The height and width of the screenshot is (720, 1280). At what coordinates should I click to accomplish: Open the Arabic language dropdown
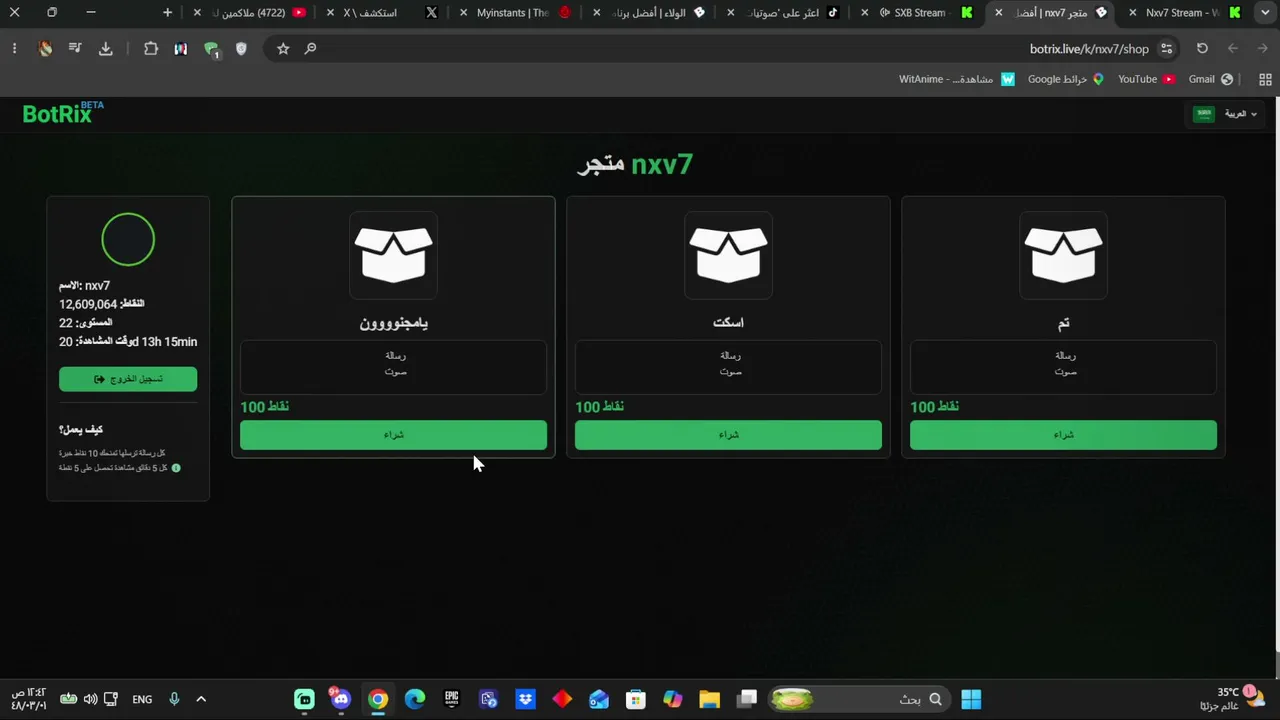(1225, 114)
